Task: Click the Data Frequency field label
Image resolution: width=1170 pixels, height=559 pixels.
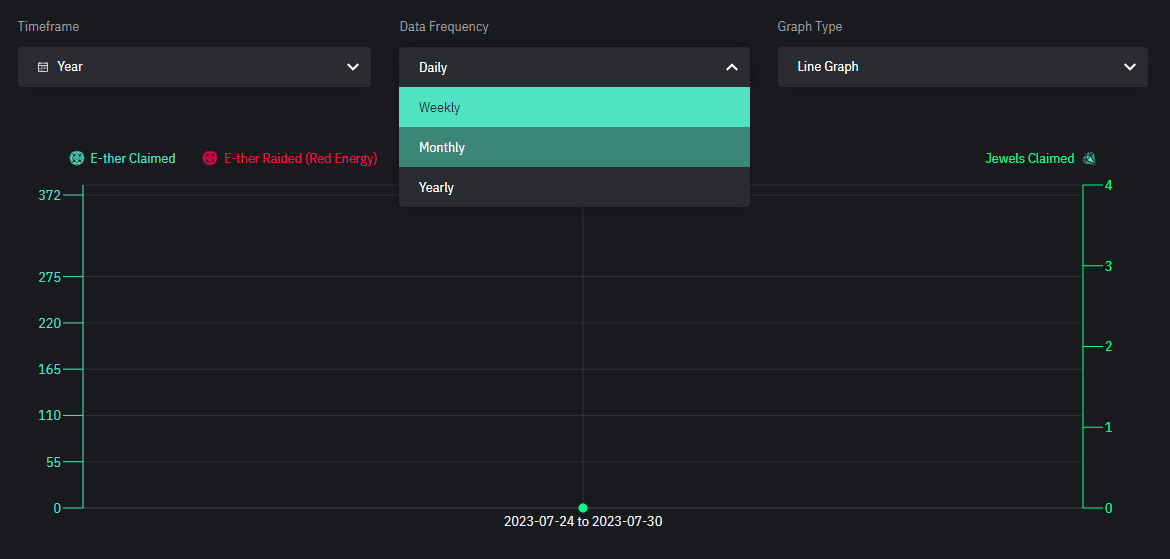Action: tap(444, 27)
